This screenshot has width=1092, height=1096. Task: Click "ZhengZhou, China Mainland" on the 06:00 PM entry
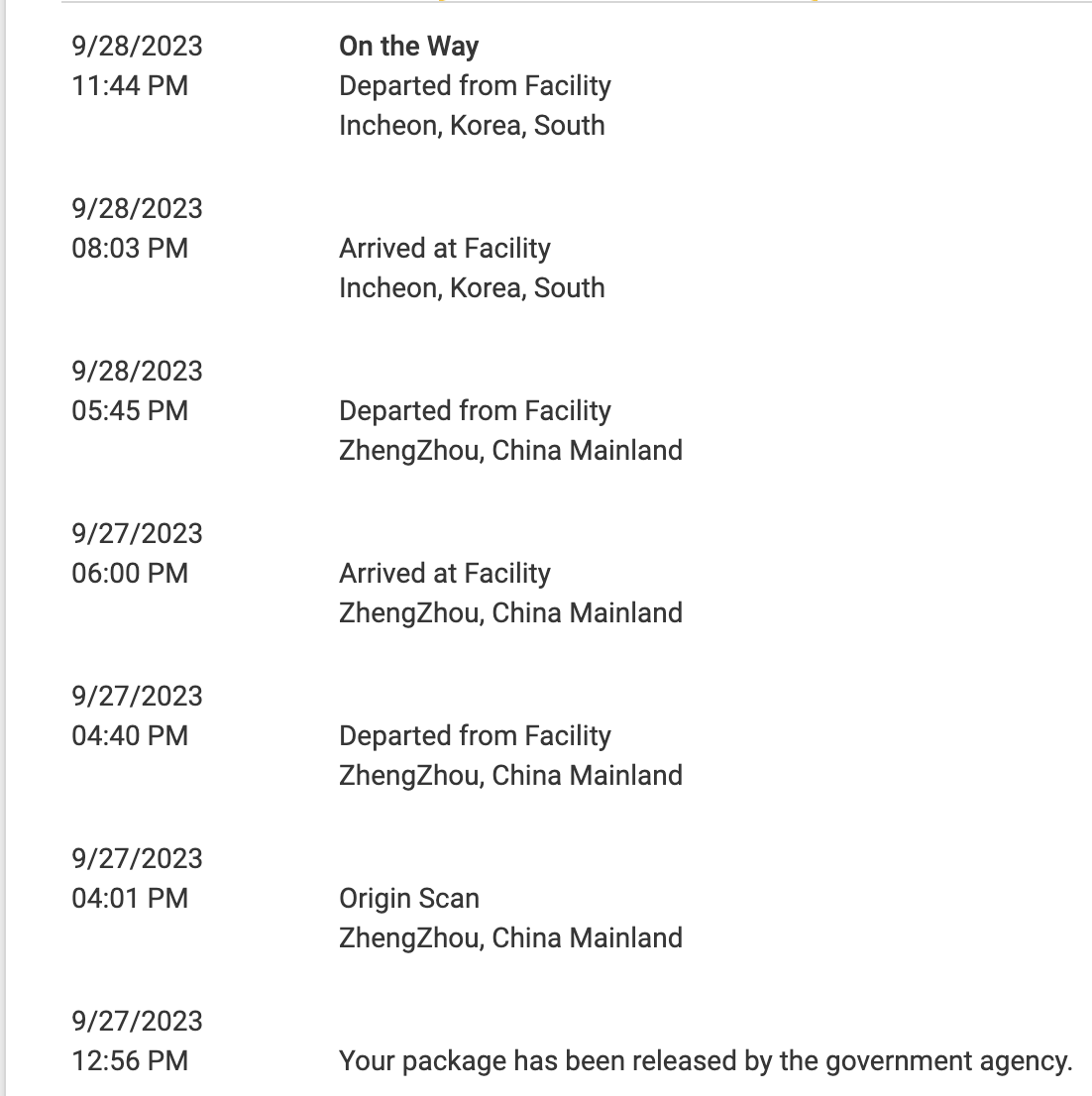click(510, 613)
